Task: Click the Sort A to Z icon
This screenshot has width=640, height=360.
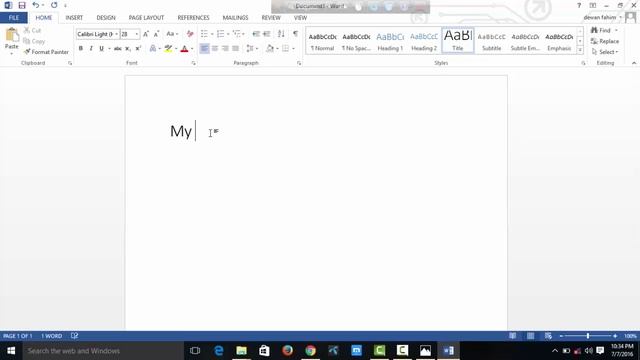Action: click(281, 34)
